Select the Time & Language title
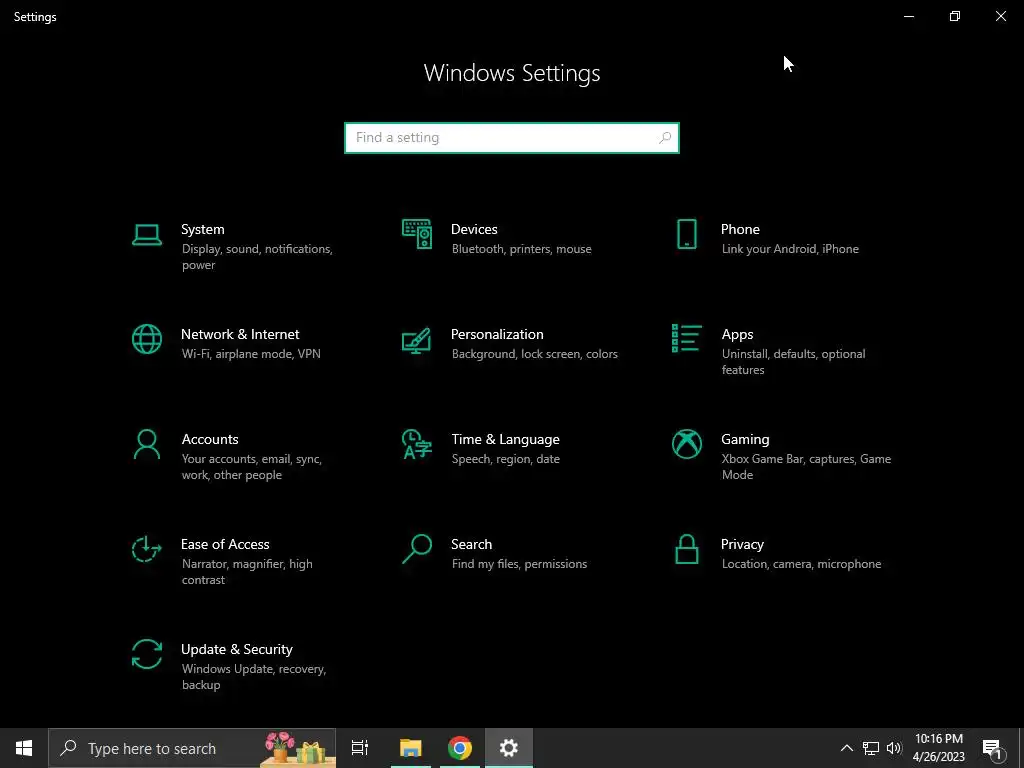This screenshot has height=768, width=1024. point(505,440)
